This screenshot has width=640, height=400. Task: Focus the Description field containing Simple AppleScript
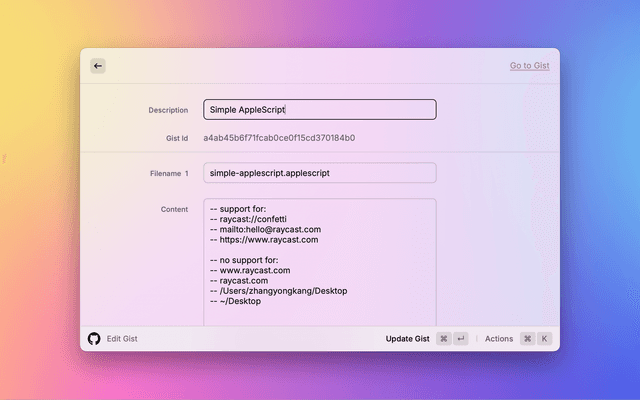click(319, 110)
